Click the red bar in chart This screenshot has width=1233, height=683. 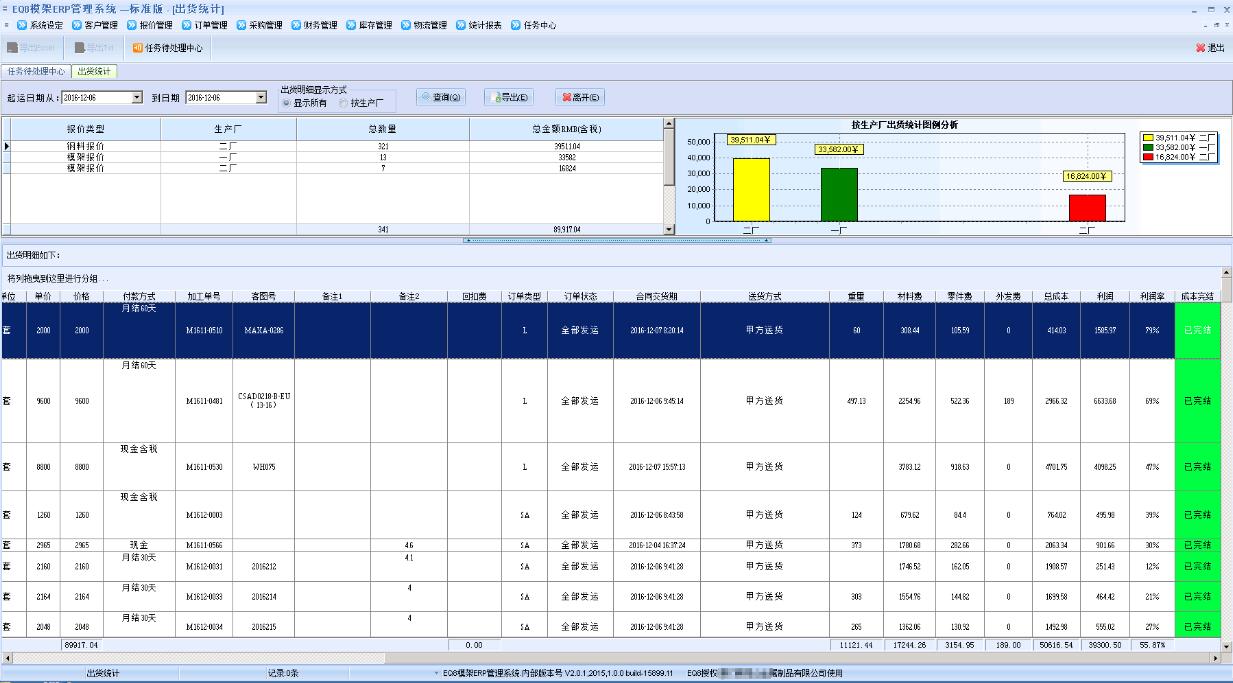[1087, 208]
